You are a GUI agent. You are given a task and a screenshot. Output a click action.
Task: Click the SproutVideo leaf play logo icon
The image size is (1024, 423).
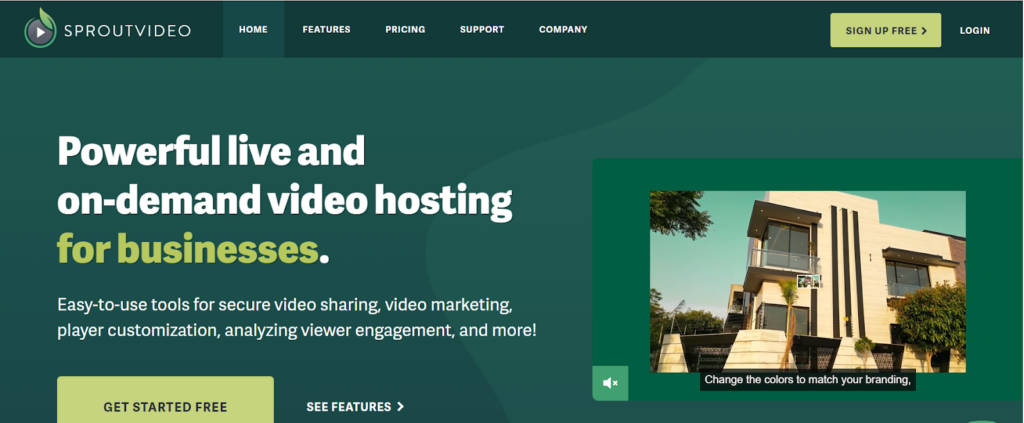coord(40,29)
